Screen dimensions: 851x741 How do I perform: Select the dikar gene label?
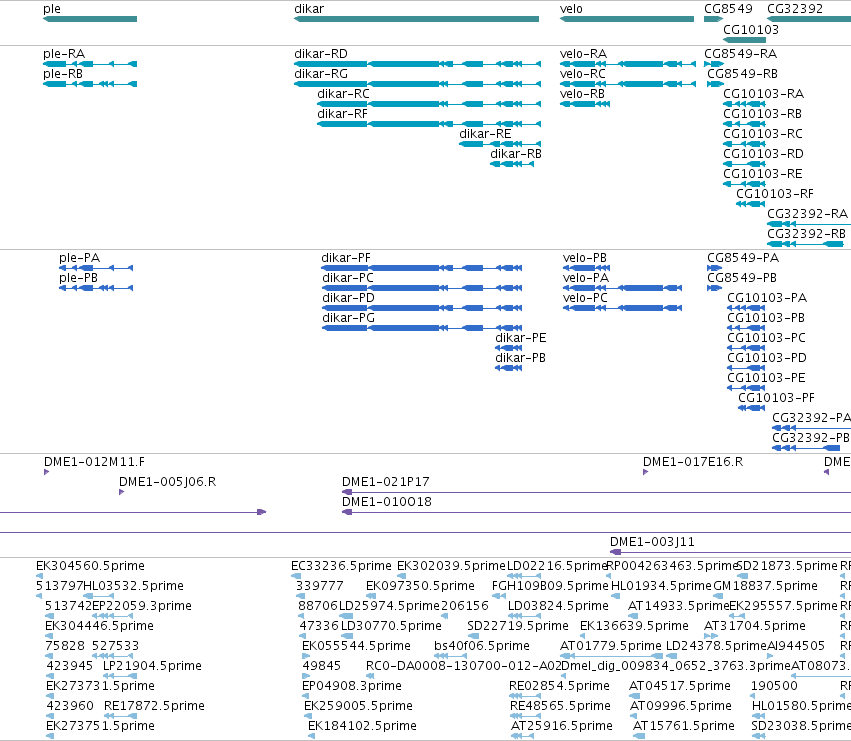tap(309, 9)
